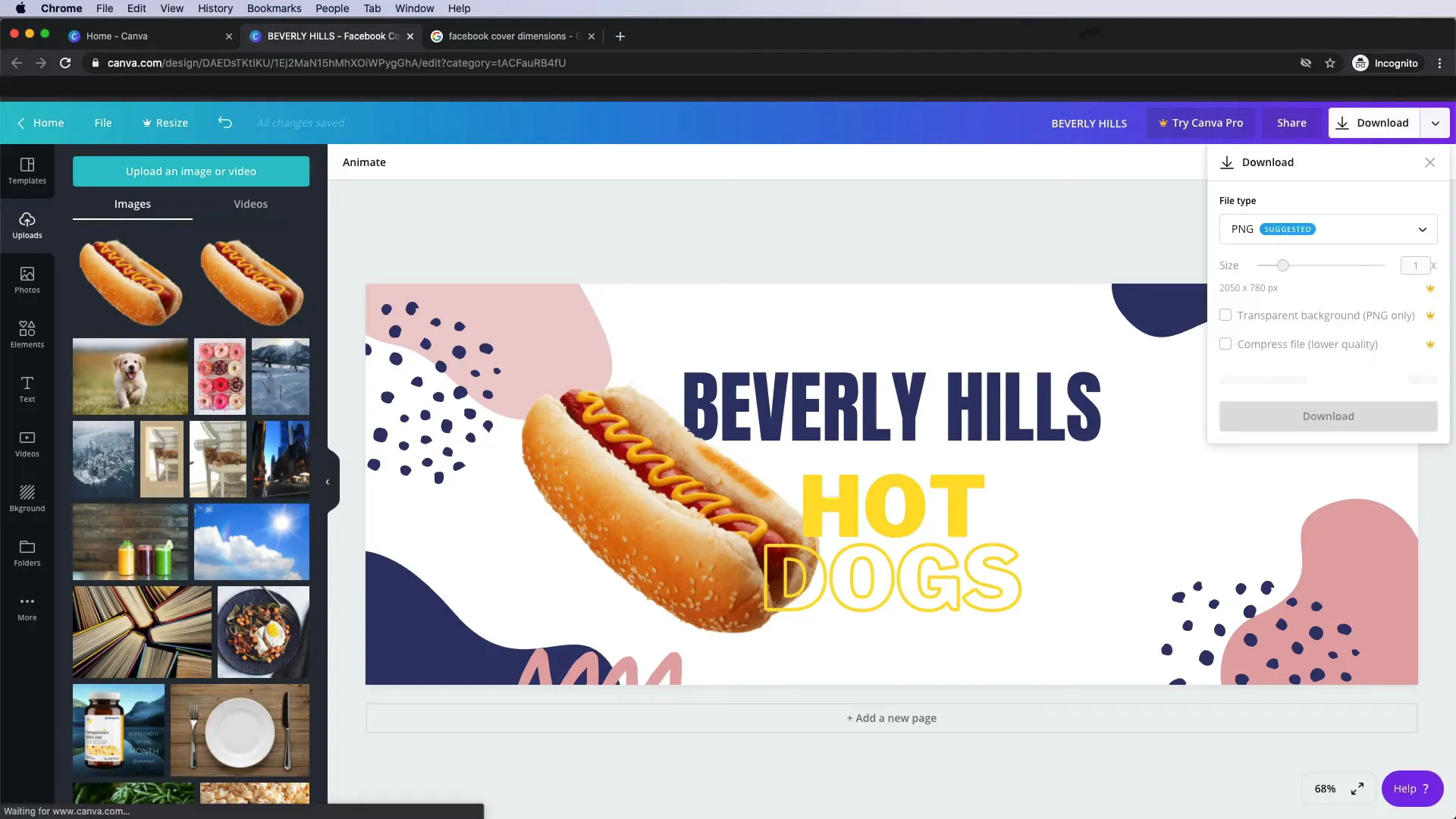1456x819 pixels.
Task: Select the yellow HOT text on canvas
Action: pos(893,505)
